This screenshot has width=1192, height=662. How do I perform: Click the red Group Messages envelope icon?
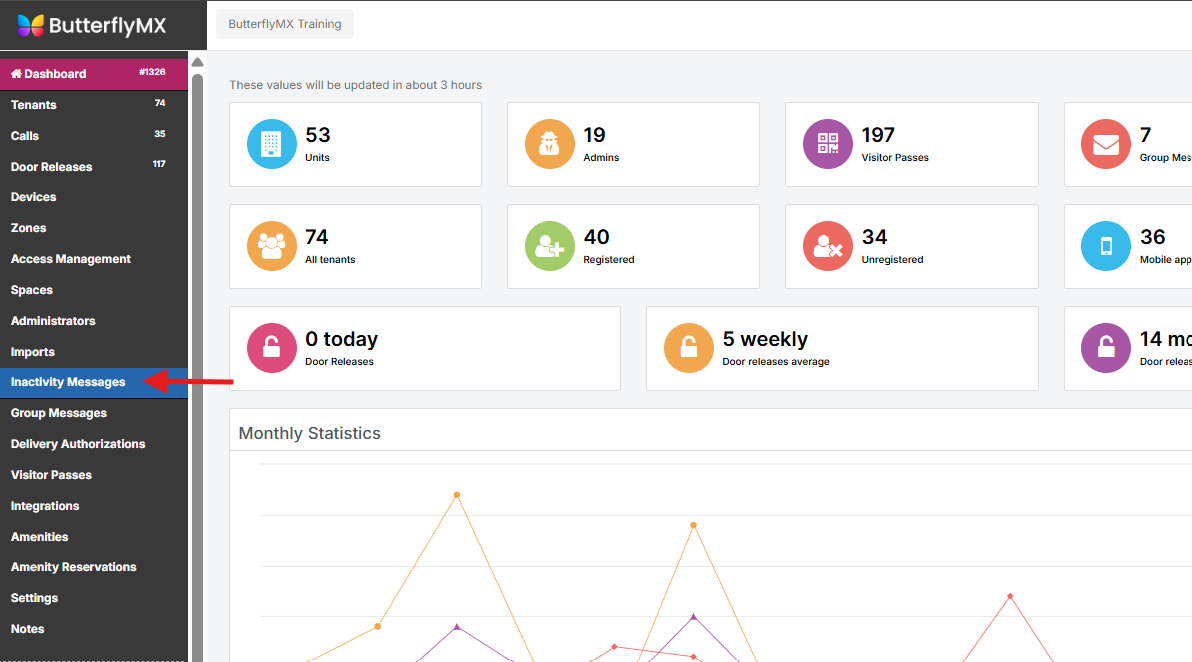[1106, 144]
